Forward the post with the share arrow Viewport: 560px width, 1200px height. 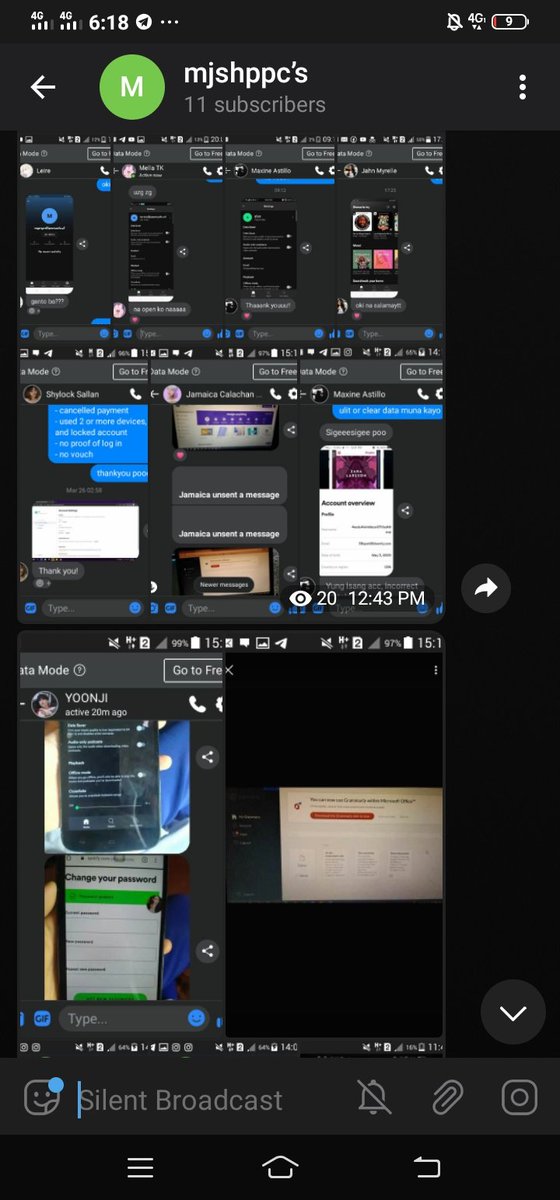pyautogui.click(x=486, y=589)
